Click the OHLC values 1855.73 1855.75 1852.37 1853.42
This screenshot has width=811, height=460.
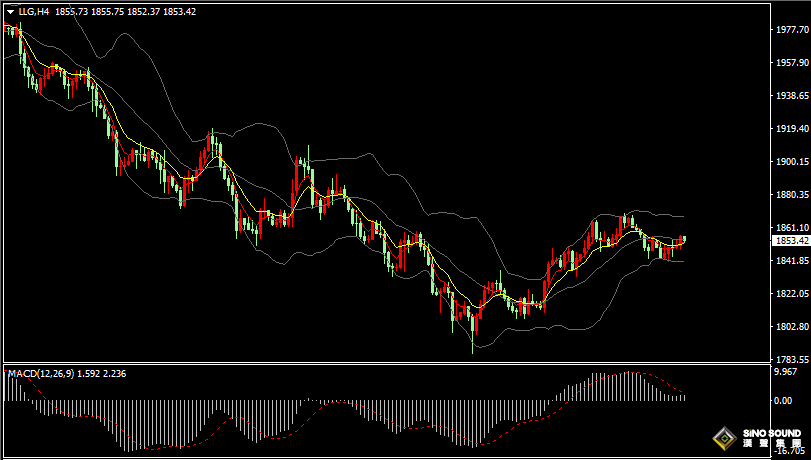tap(126, 11)
